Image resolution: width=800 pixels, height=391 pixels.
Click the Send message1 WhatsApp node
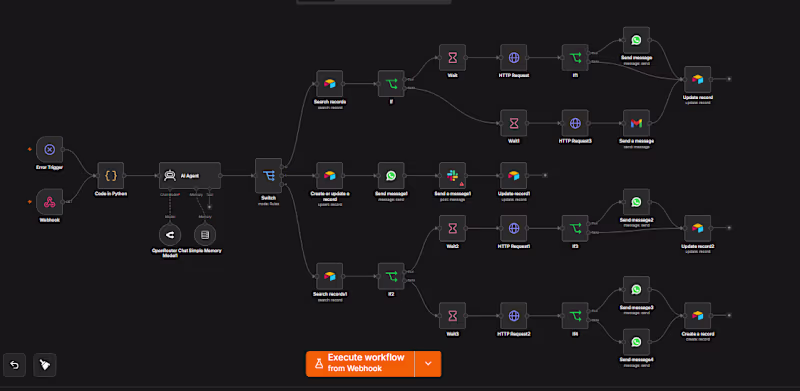click(391, 176)
